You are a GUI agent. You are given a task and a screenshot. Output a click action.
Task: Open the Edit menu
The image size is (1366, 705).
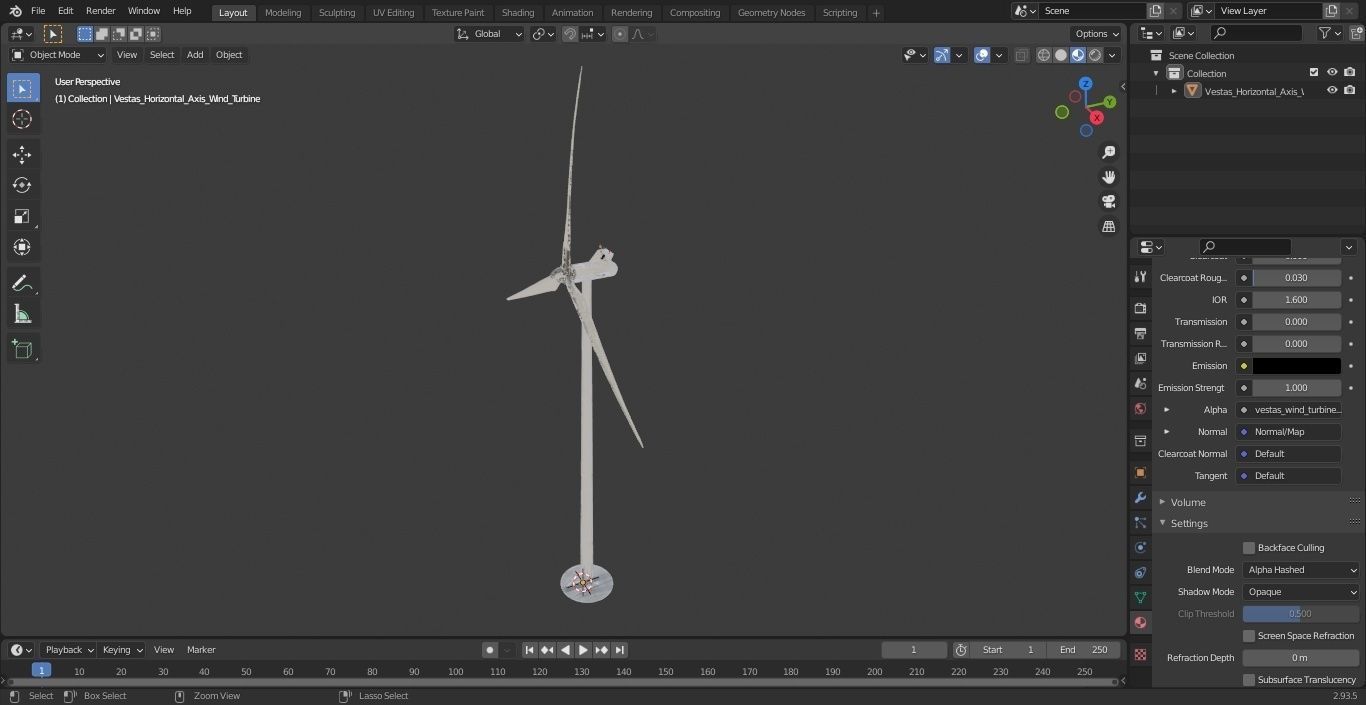[x=65, y=11]
